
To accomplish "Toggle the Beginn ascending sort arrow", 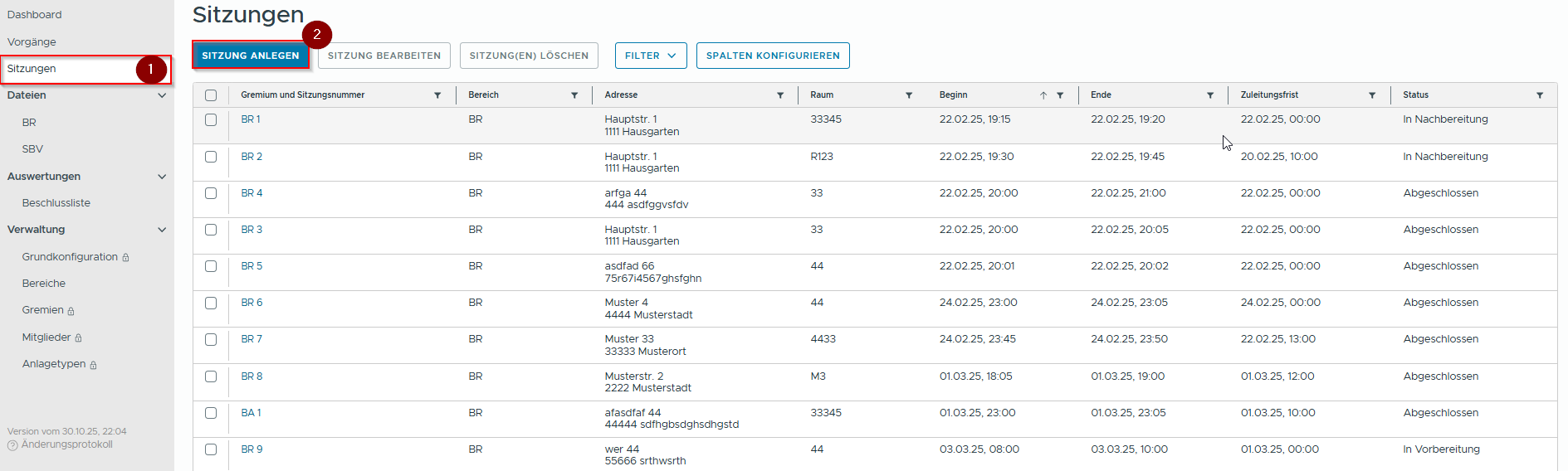I will pyautogui.click(x=1043, y=95).
